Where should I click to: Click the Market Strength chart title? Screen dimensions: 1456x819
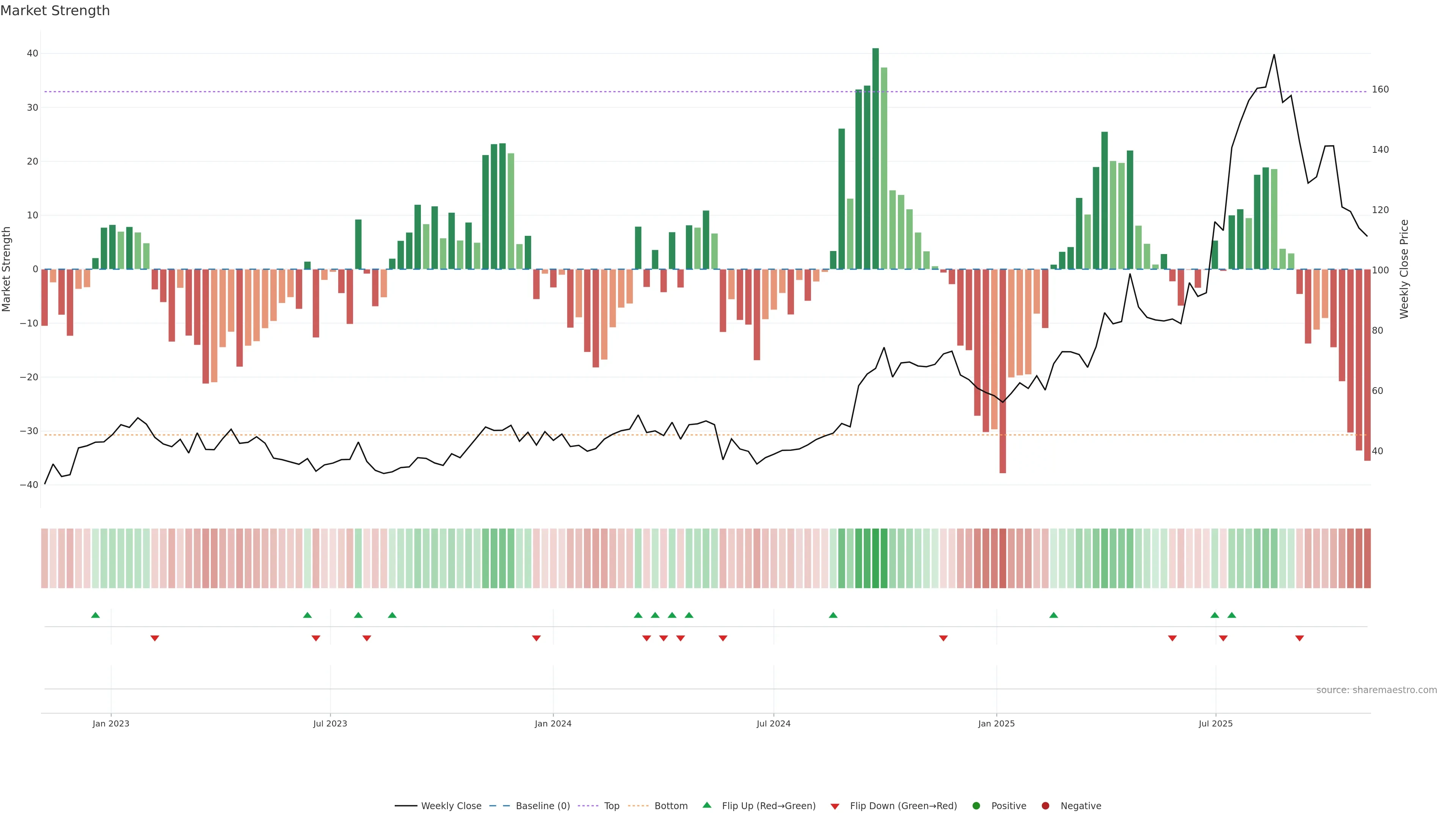pos(55,11)
